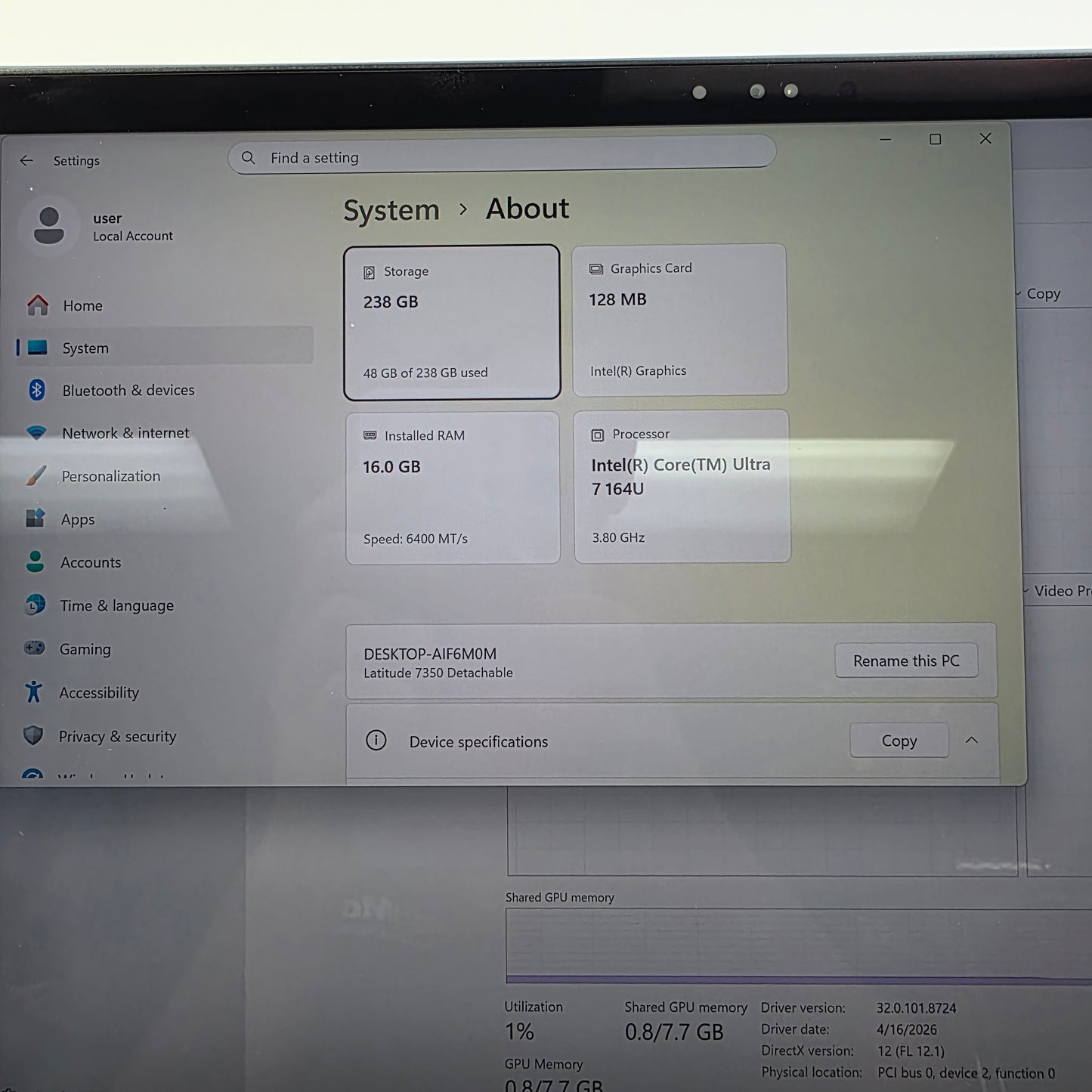Click the Device specifications info icon

tap(376, 741)
